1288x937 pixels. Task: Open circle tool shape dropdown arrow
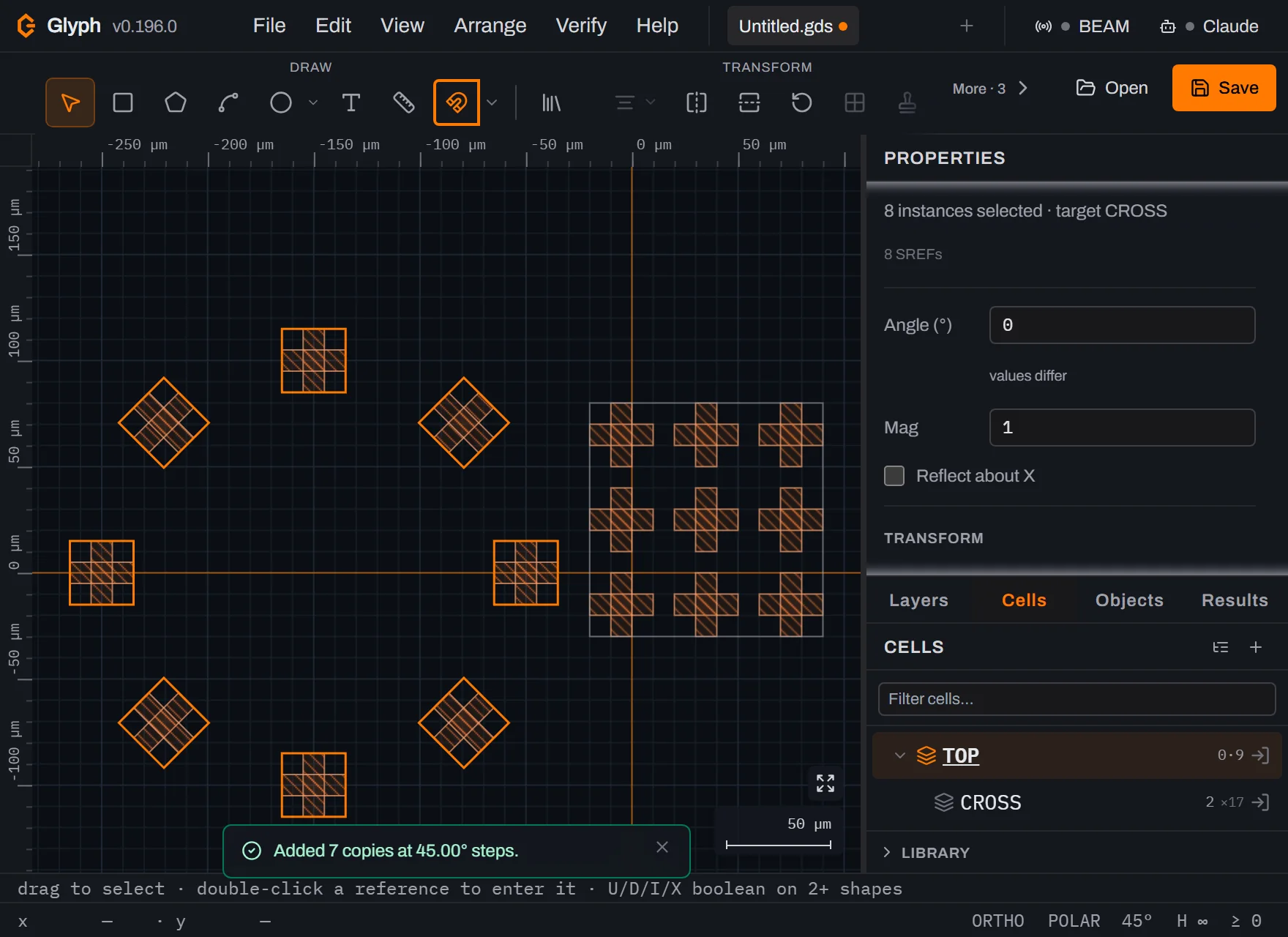pos(313,102)
